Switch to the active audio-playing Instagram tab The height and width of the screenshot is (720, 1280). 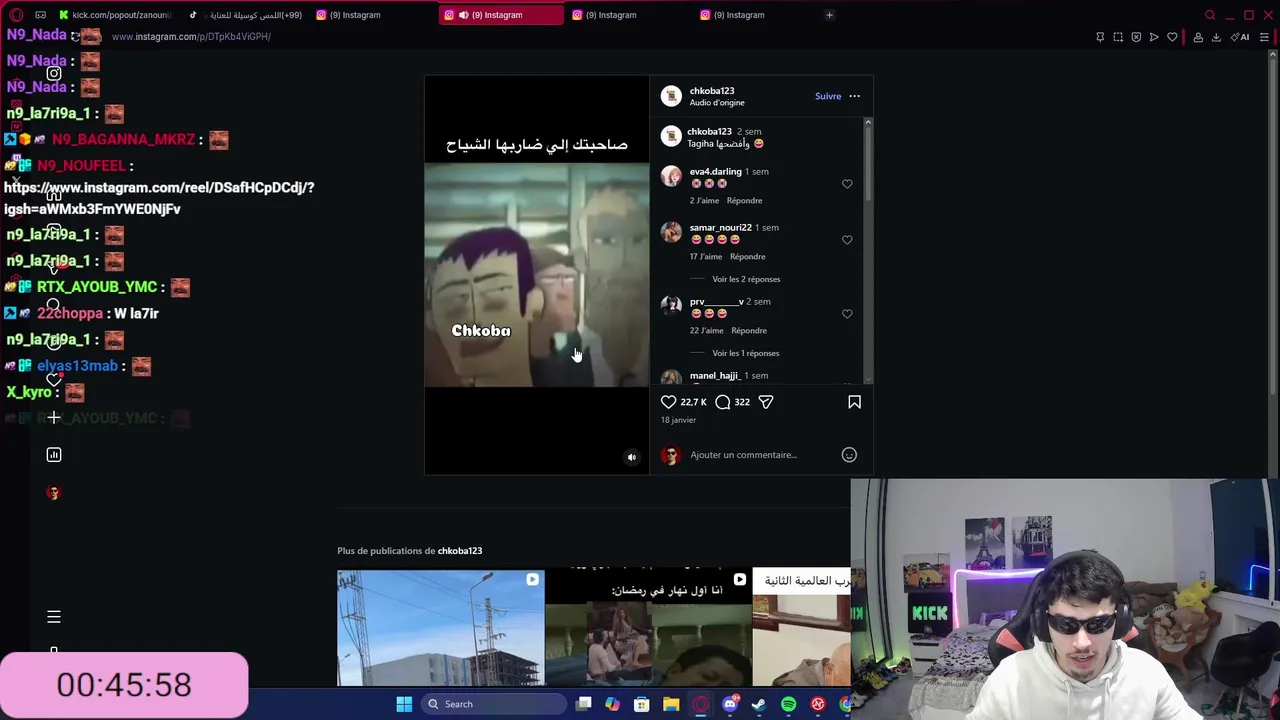(500, 15)
